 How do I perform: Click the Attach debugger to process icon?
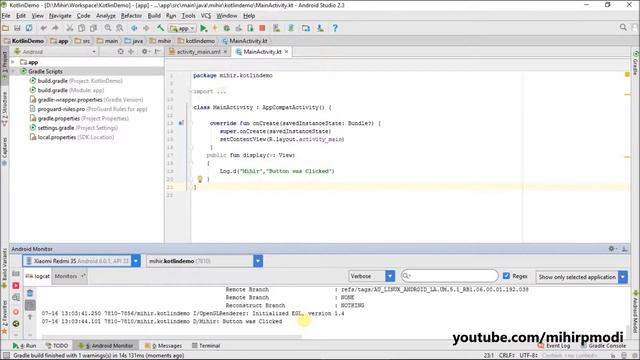click(x=250, y=28)
